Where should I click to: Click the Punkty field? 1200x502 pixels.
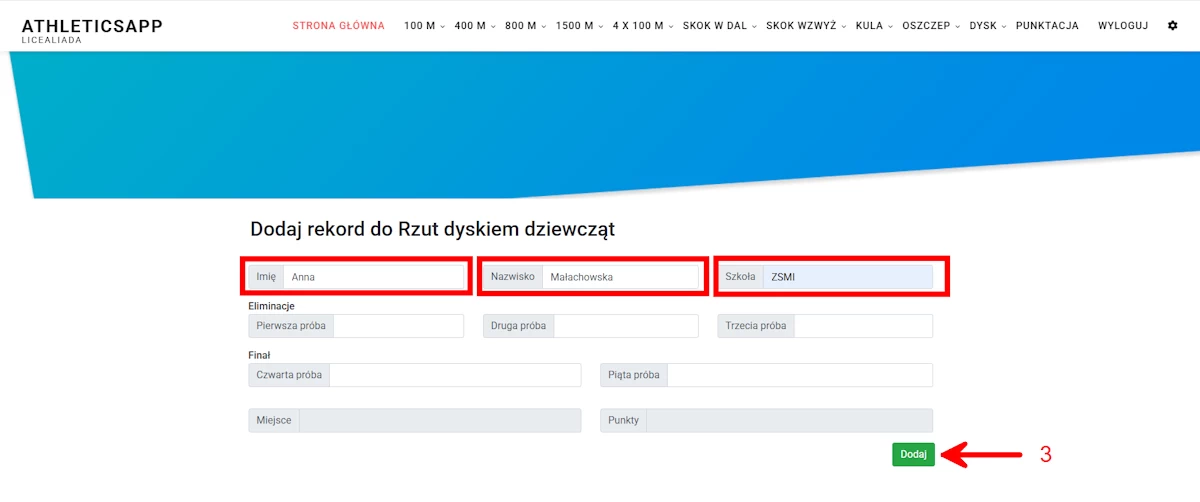[x=790, y=421]
